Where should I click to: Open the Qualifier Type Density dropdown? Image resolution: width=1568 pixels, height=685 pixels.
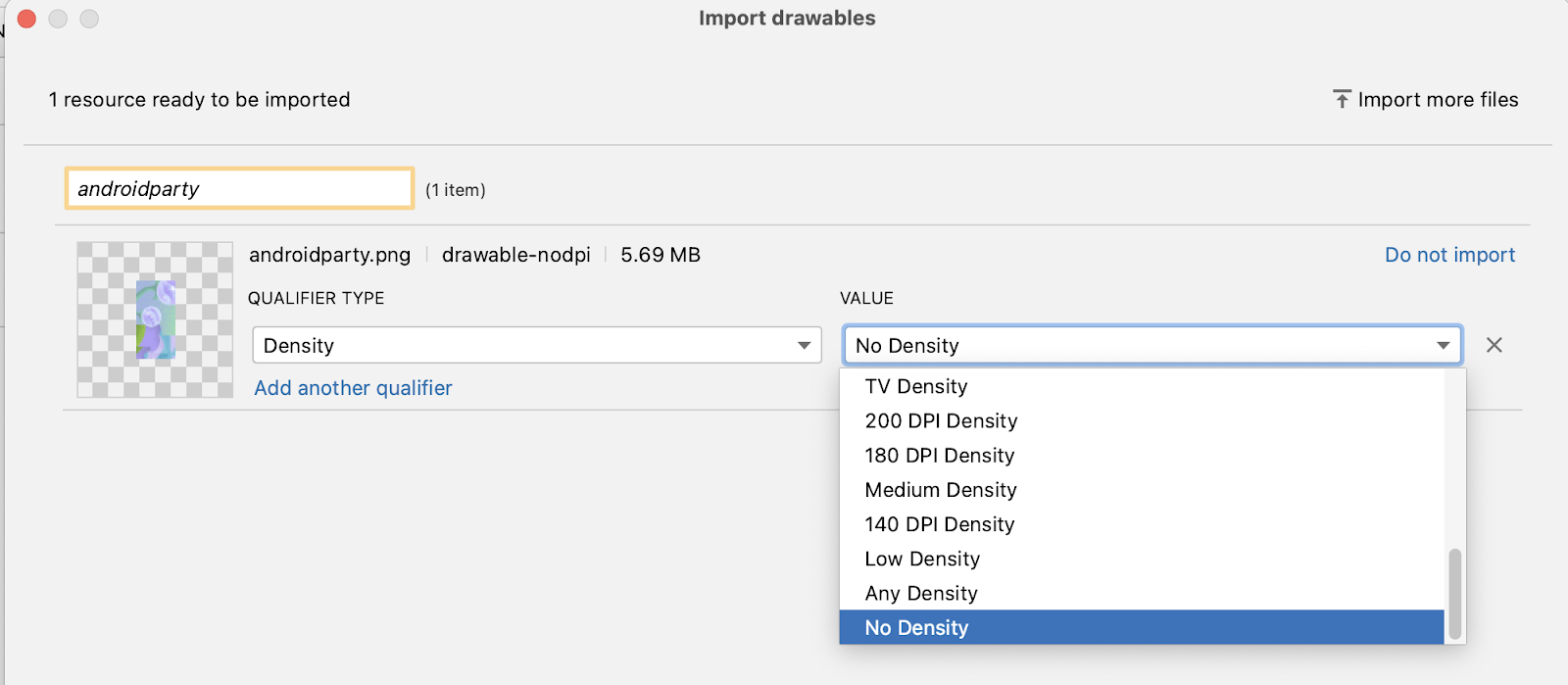(x=535, y=345)
